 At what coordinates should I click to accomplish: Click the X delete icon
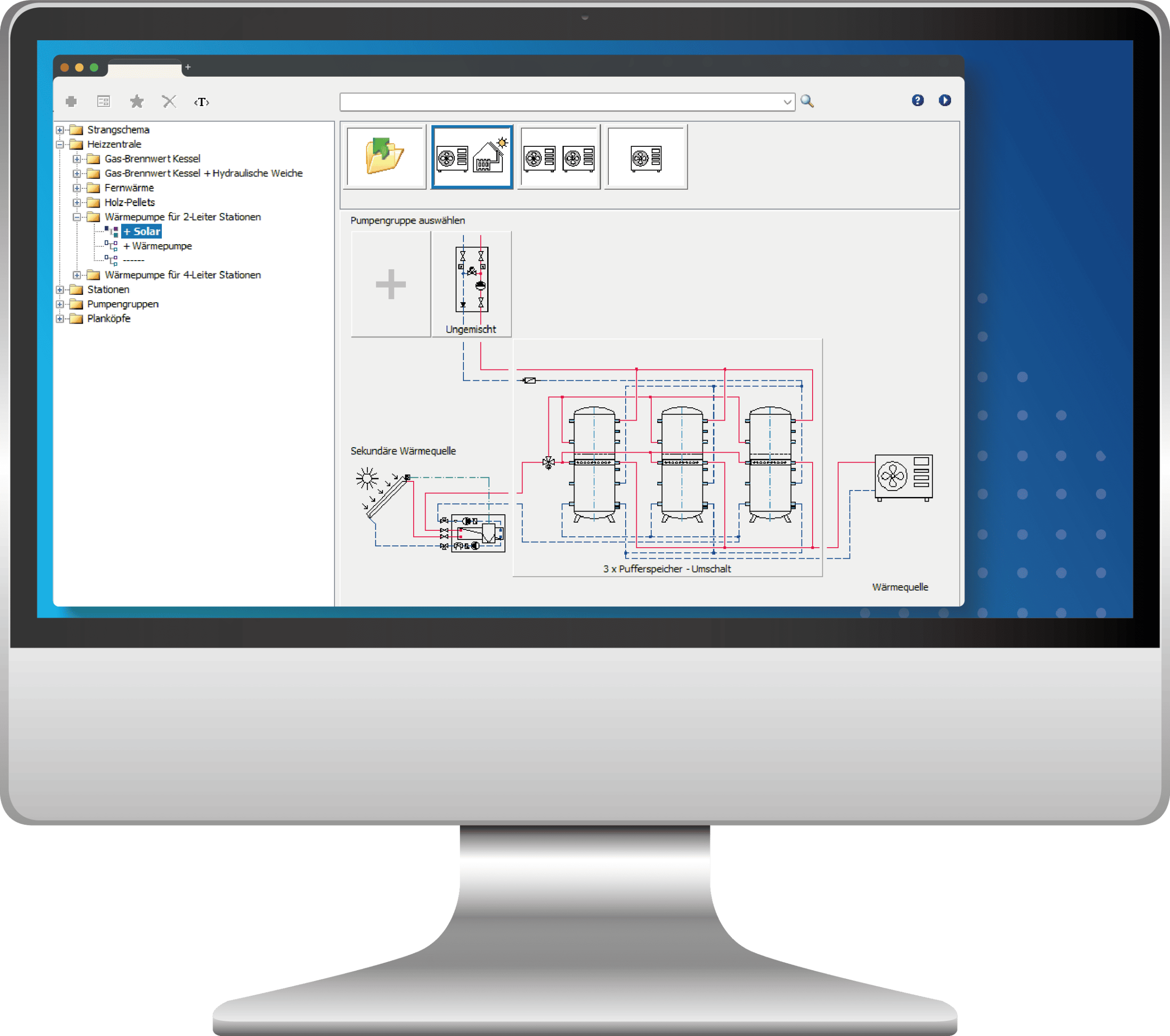click(x=169, y=101)
